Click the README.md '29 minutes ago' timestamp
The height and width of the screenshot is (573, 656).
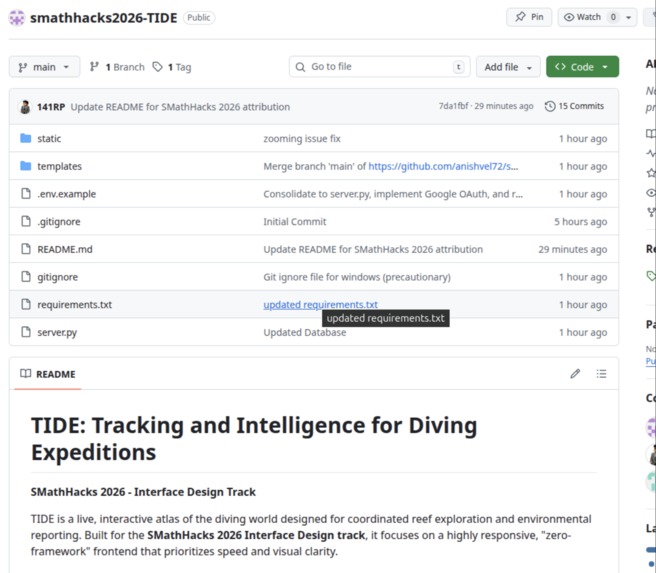573,249
